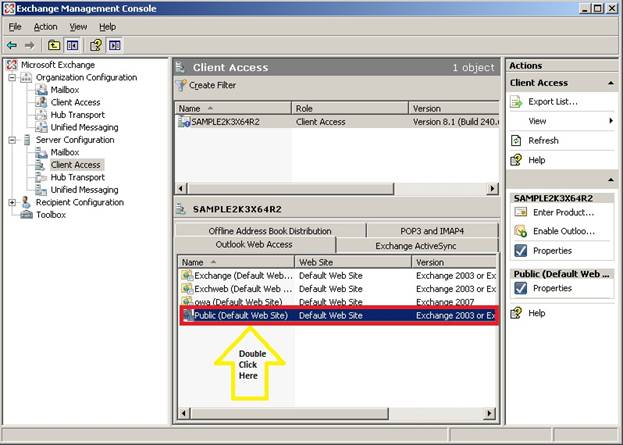
Task: Click the Help icon at bottom of Actions pane
Action: [x=517, y=313]
